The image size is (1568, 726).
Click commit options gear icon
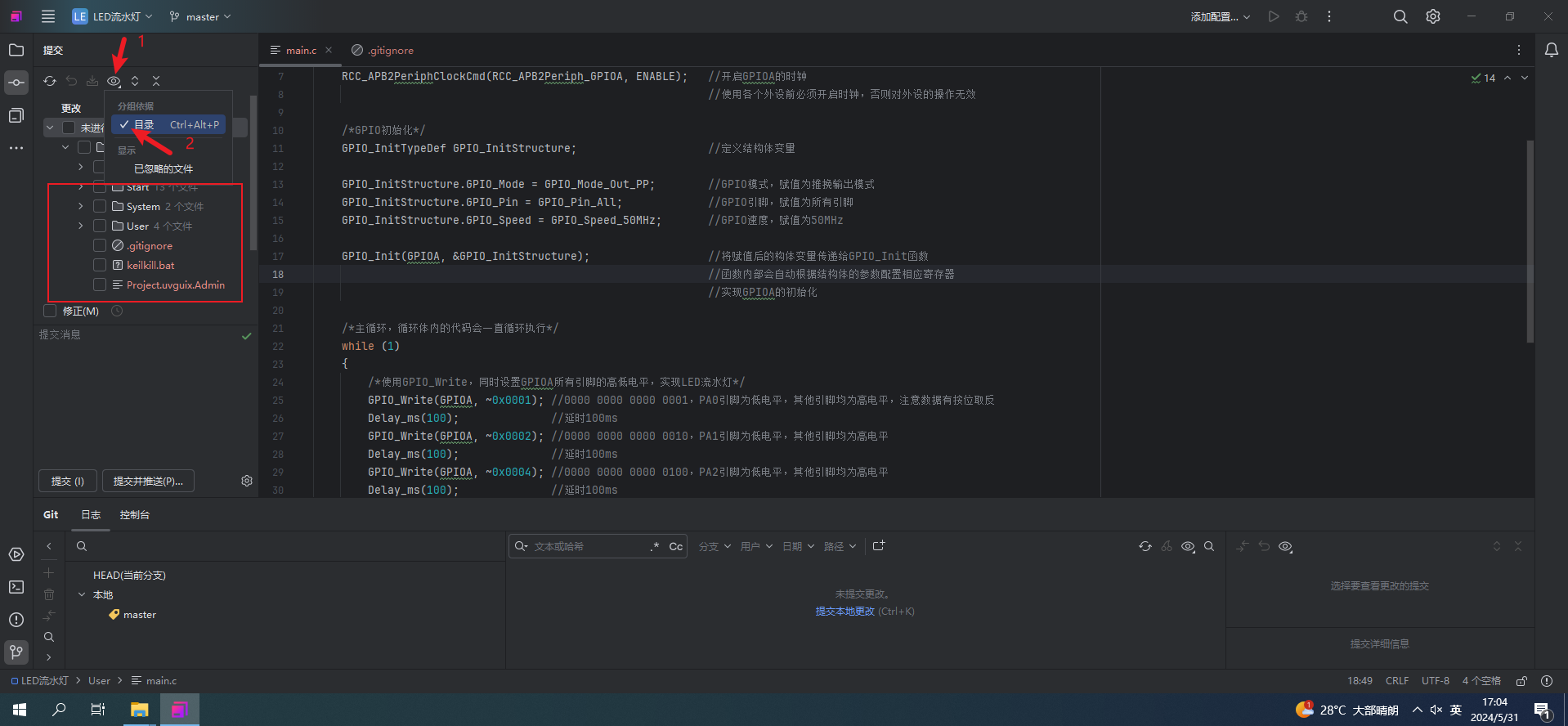click(x=247, y=481)
